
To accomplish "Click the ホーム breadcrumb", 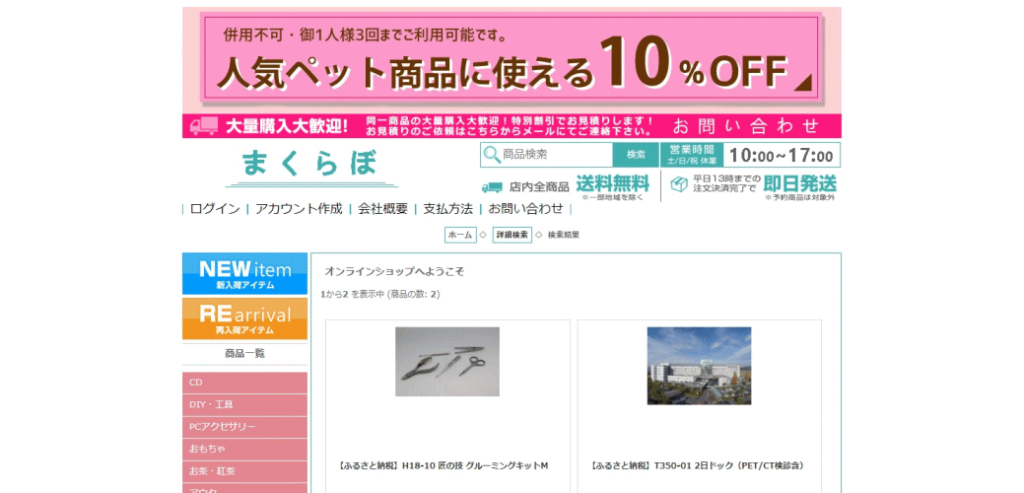I will click(x=460, y=235).
